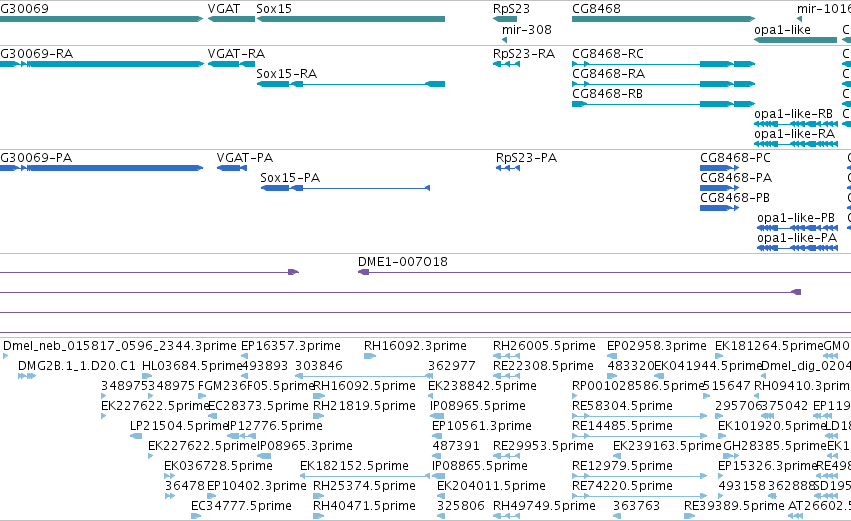This screenshot has height=521, width=851.
Task: Select the opa1-like-PA coding label
Action: (x=797, y=238)
